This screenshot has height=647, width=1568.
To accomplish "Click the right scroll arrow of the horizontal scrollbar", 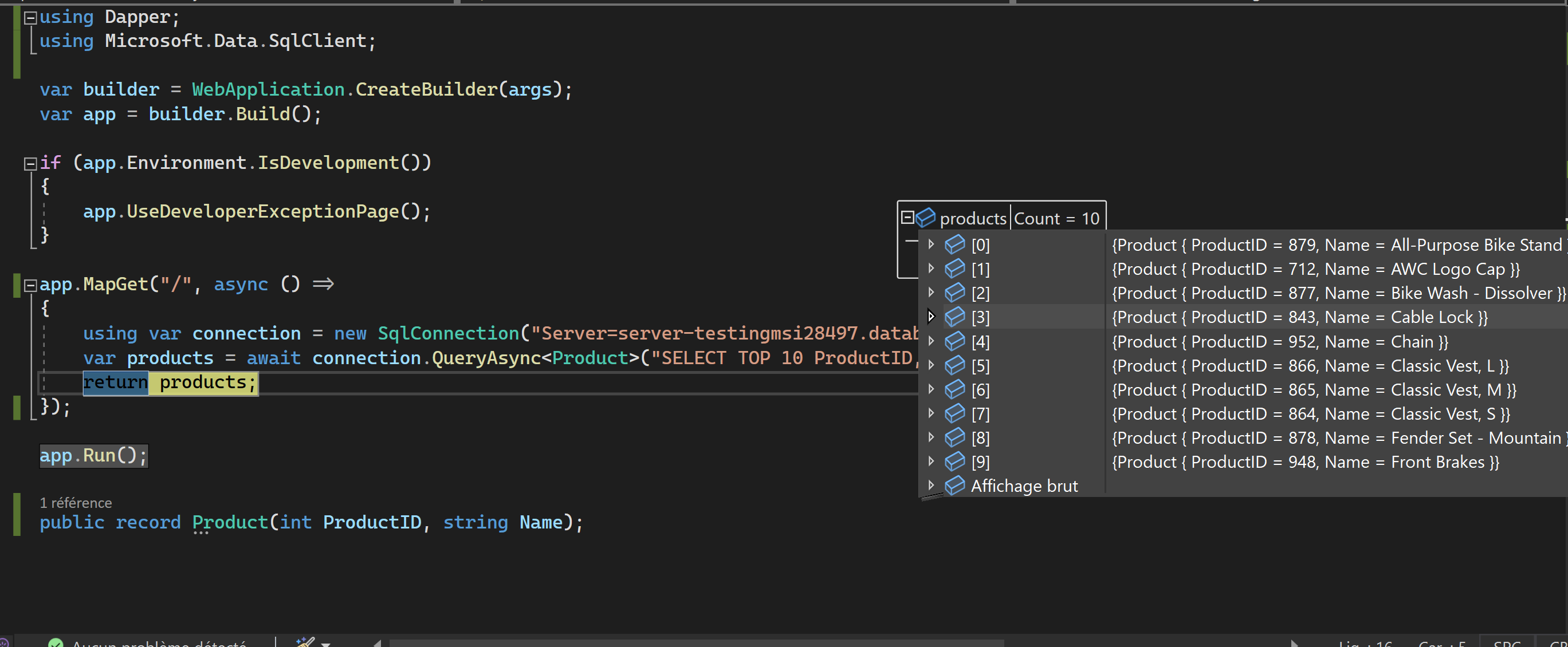I will click(x=1294, y=644).
